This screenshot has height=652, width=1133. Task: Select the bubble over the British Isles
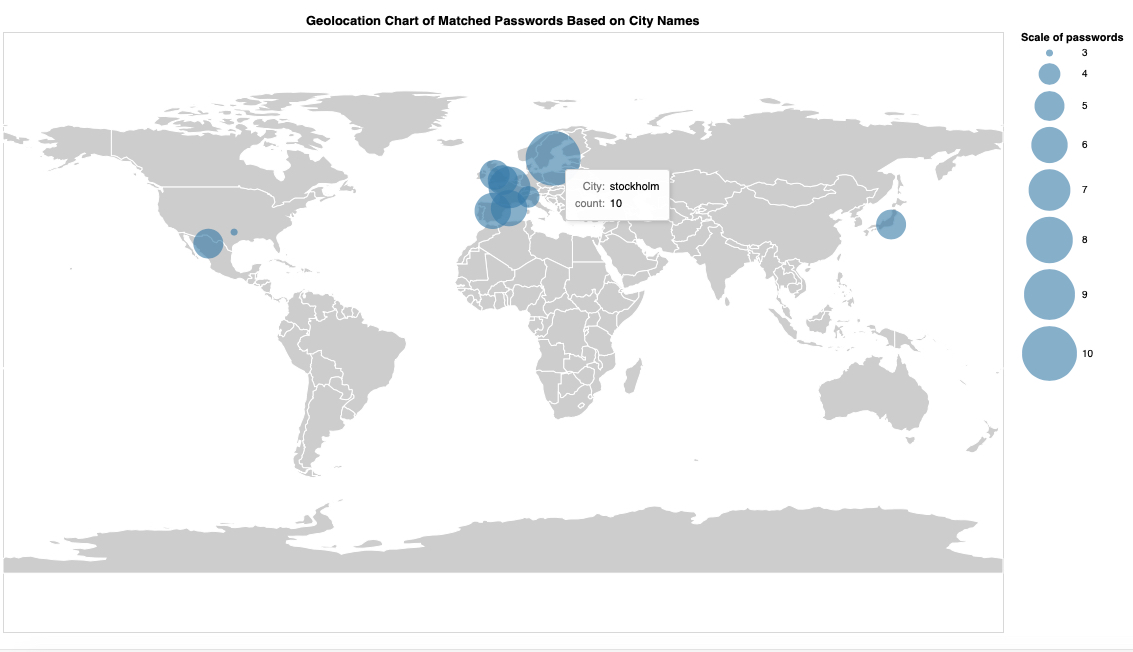pyautogui.click(x=491, y=174)
